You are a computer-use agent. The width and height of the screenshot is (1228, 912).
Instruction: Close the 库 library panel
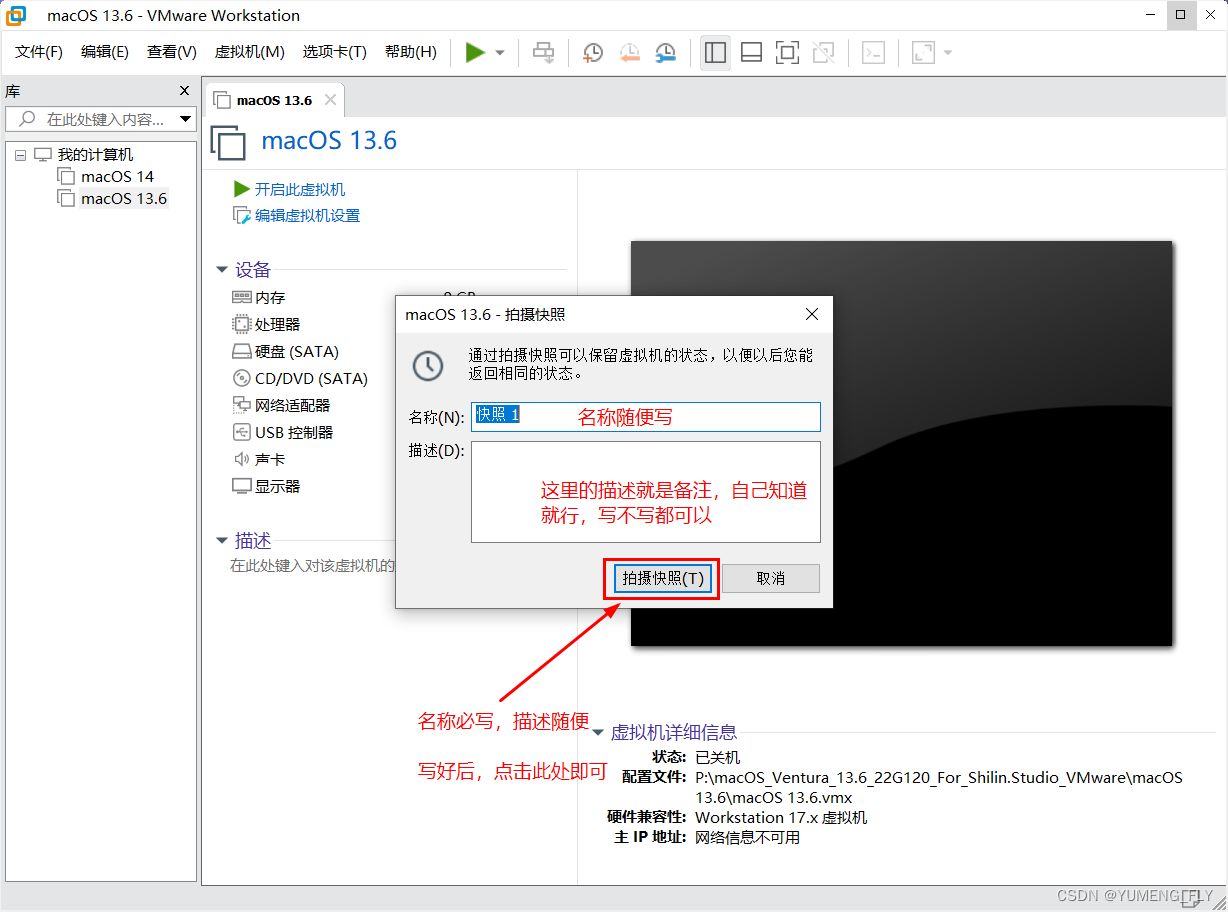(x=184, y=91)
